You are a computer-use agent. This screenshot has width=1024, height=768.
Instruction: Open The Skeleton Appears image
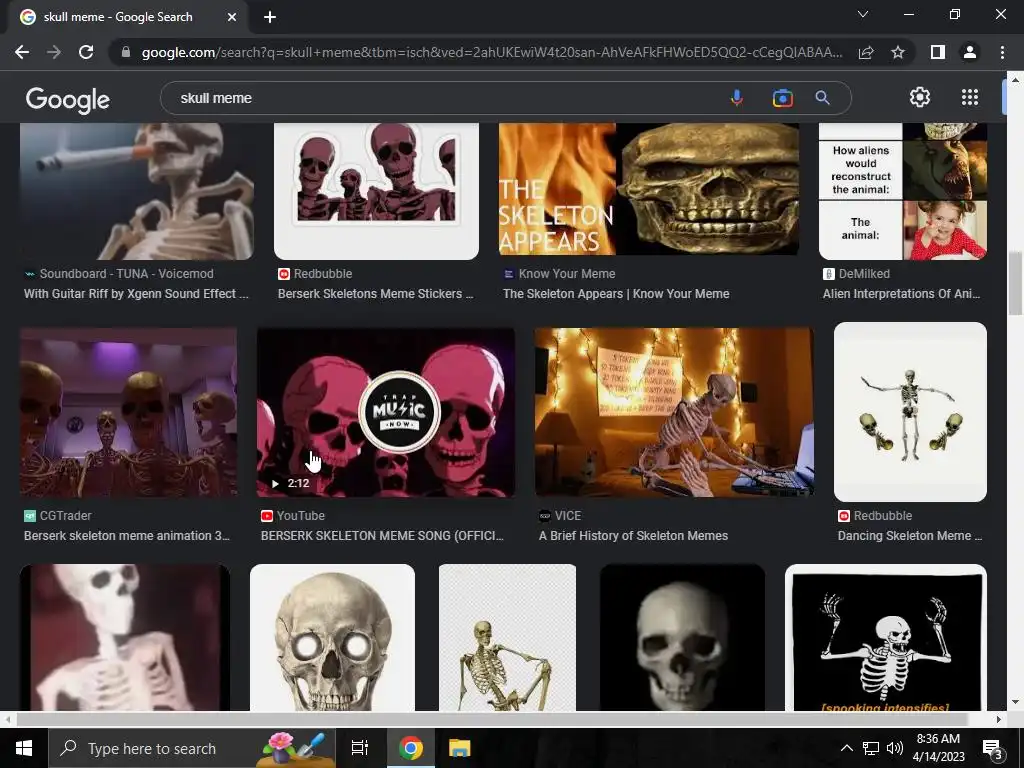[x=648, y=189]
